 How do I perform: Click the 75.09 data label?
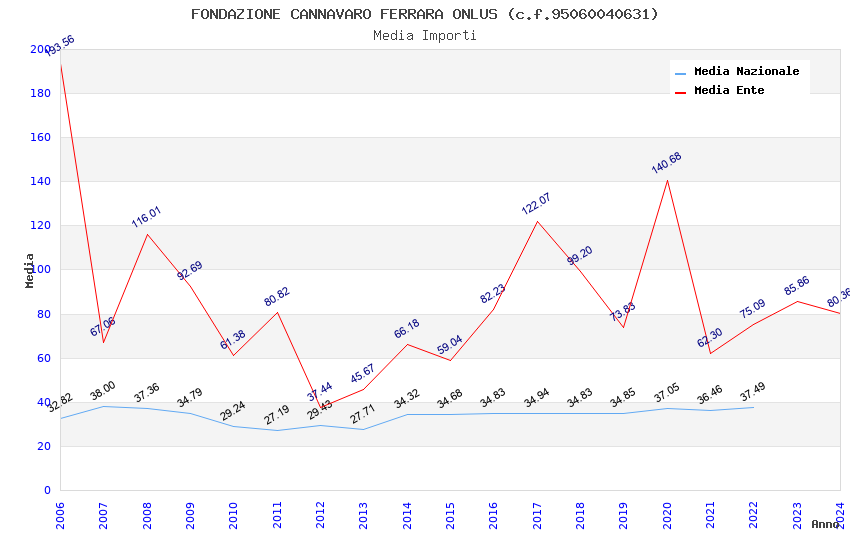tap(752, 308)
